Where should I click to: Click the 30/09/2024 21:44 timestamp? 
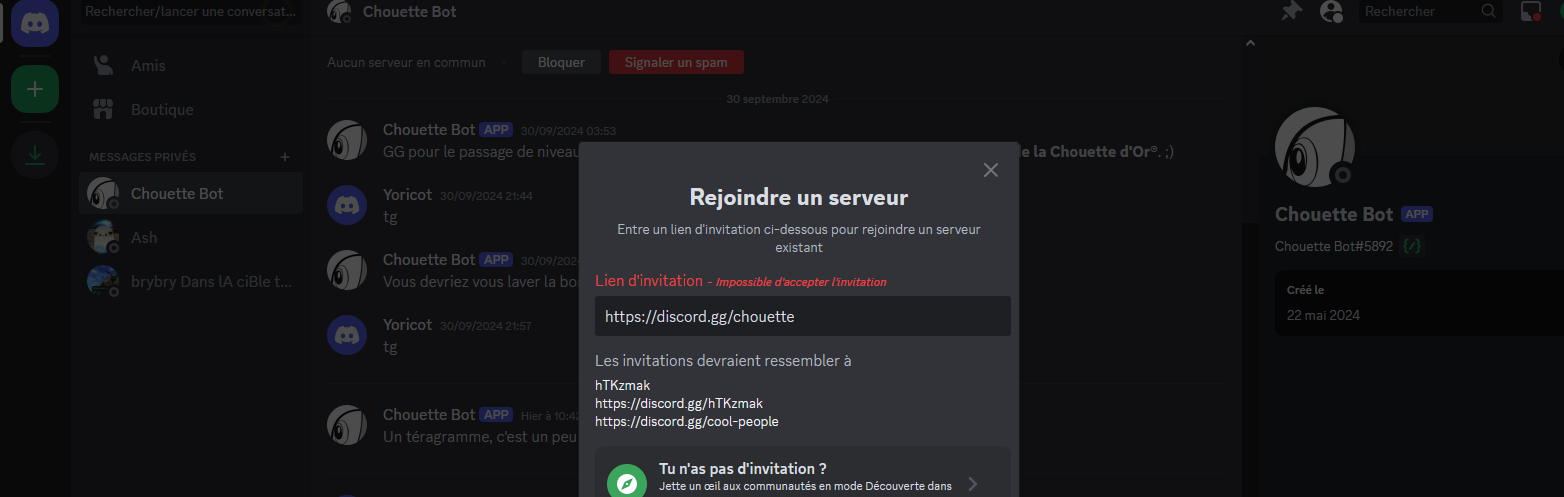pos(486,196)
